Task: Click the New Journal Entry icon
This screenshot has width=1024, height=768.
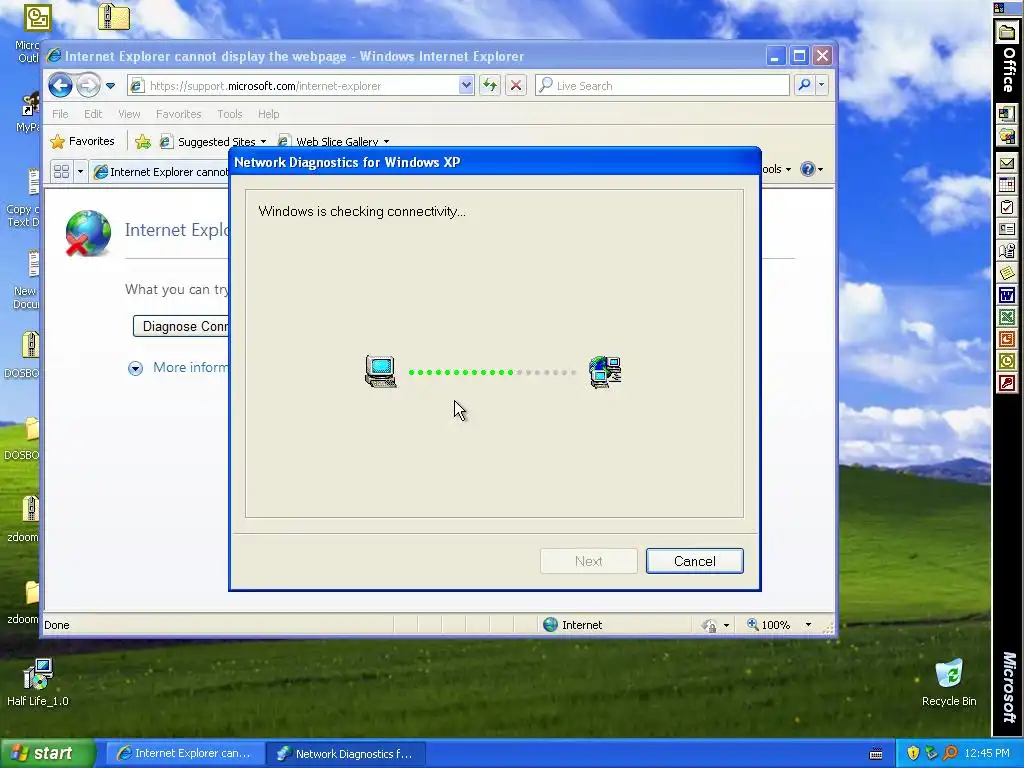Action: point(1006,251)
